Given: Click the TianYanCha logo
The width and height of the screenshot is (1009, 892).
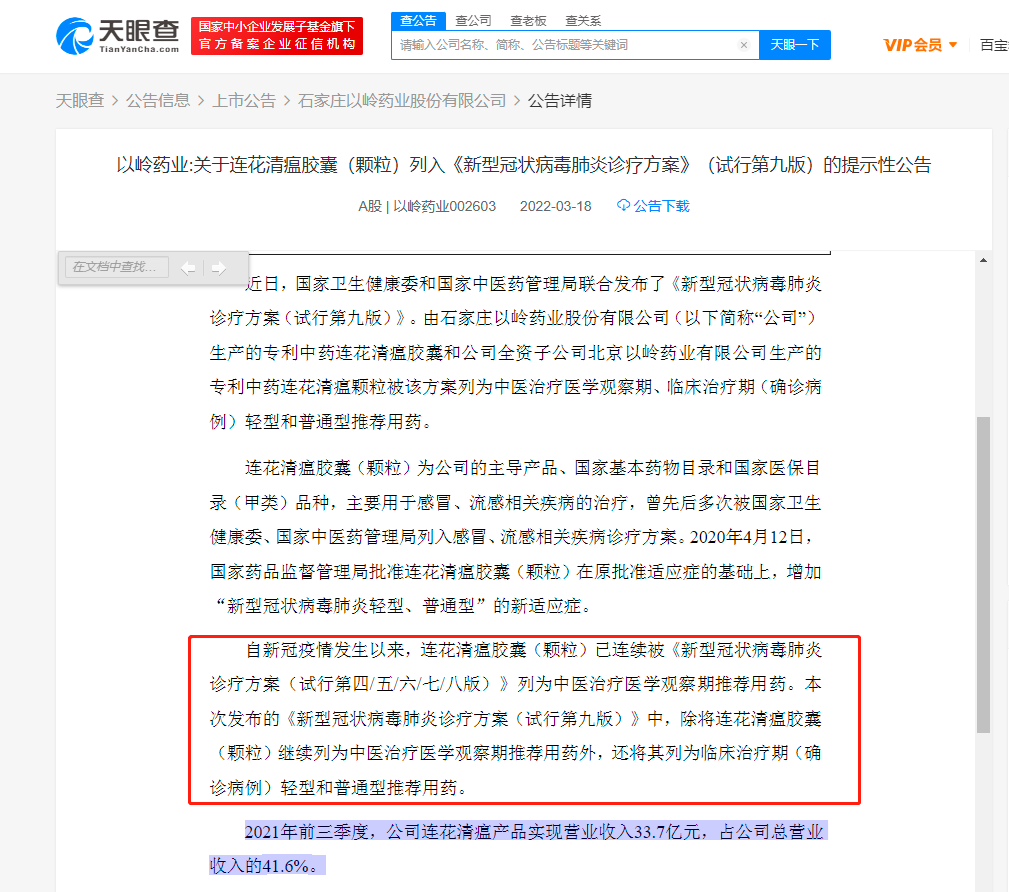Looking at the screenshot, I should click(x=118, y=36).
